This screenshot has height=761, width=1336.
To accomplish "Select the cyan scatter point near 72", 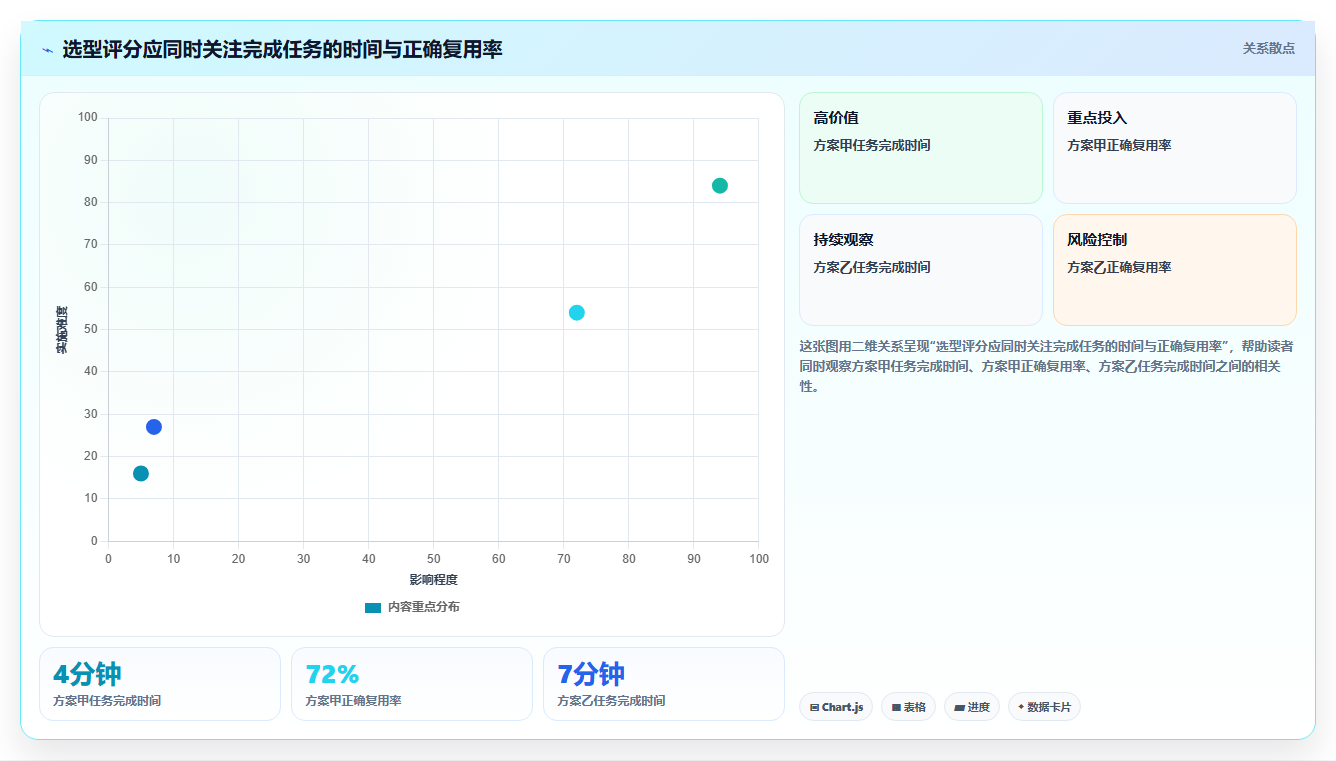I will coord(577,313).
